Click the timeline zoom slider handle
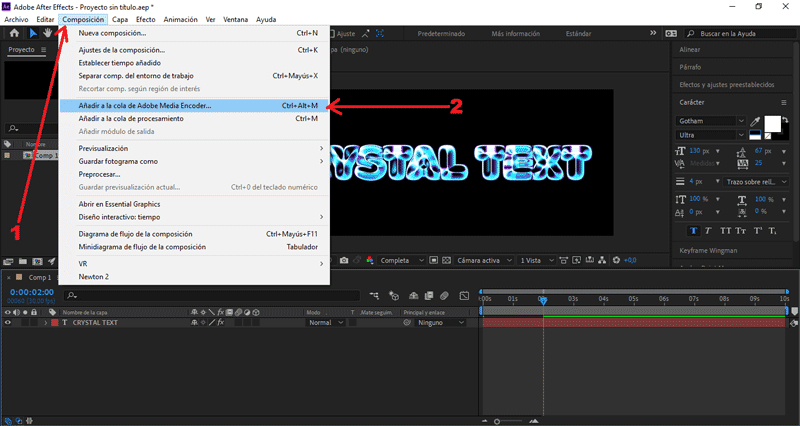The image size is (800, 426). [x=497, y=421]
